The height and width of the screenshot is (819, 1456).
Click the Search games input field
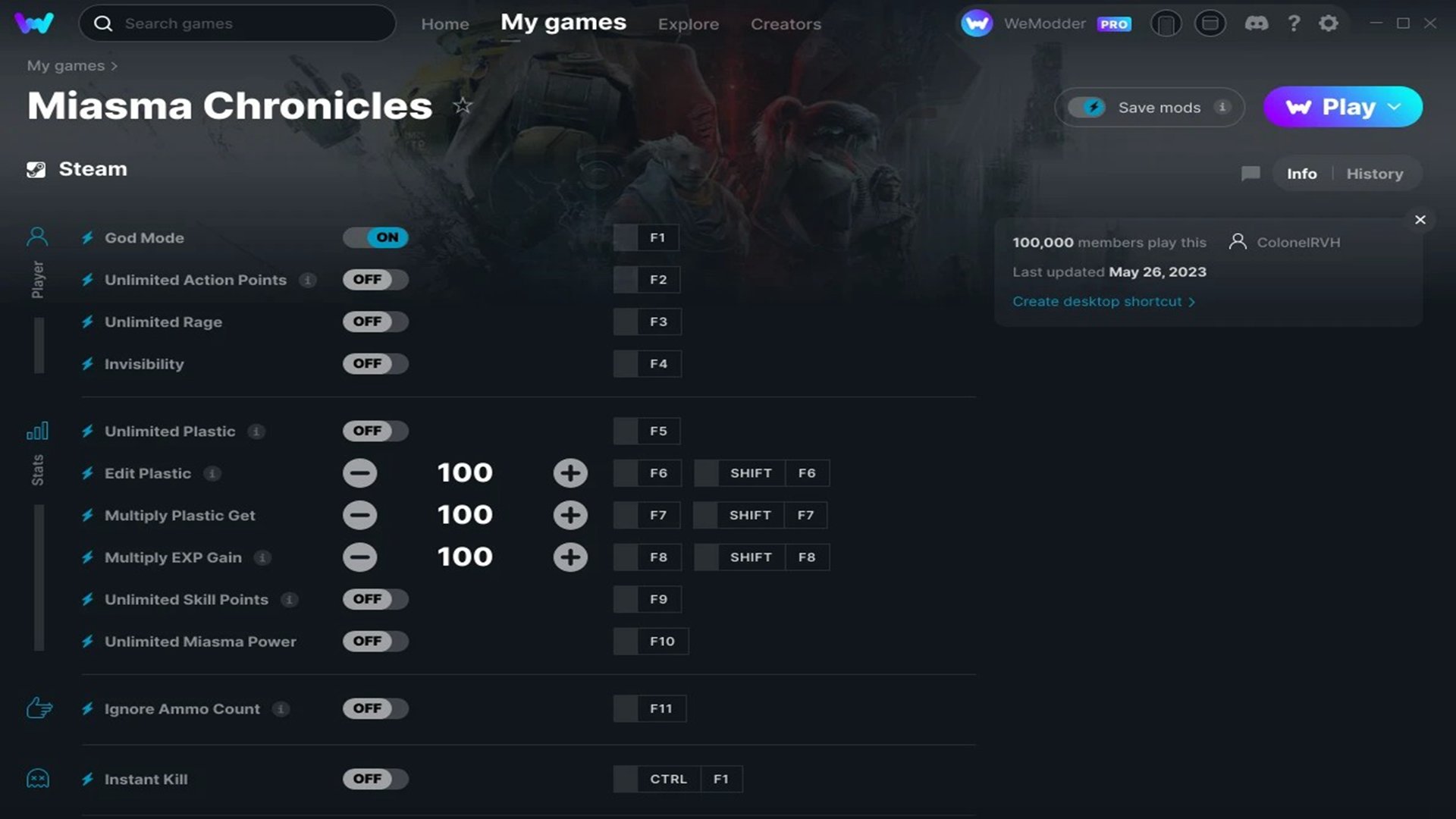coord(250,24)
